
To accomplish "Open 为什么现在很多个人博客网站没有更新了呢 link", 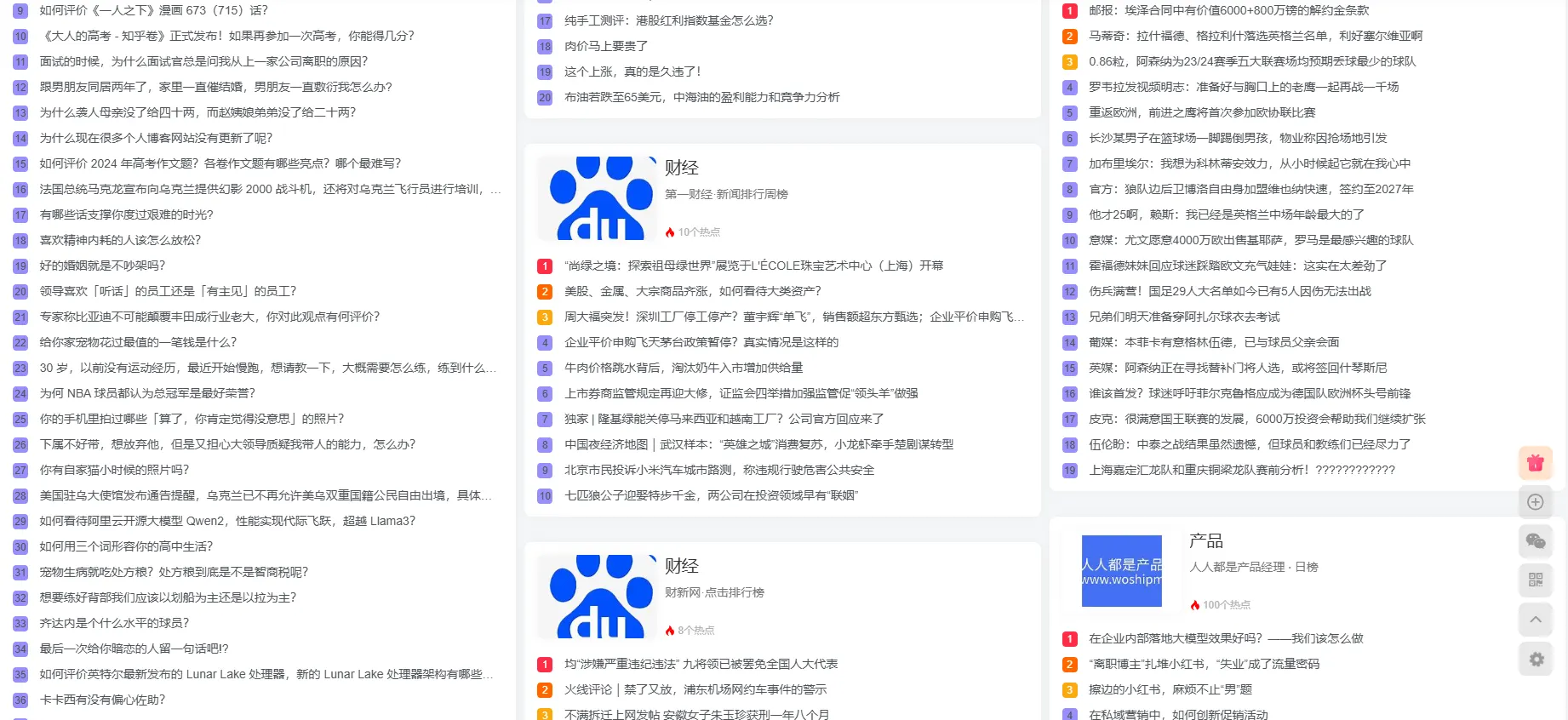I will pos(156,138).
